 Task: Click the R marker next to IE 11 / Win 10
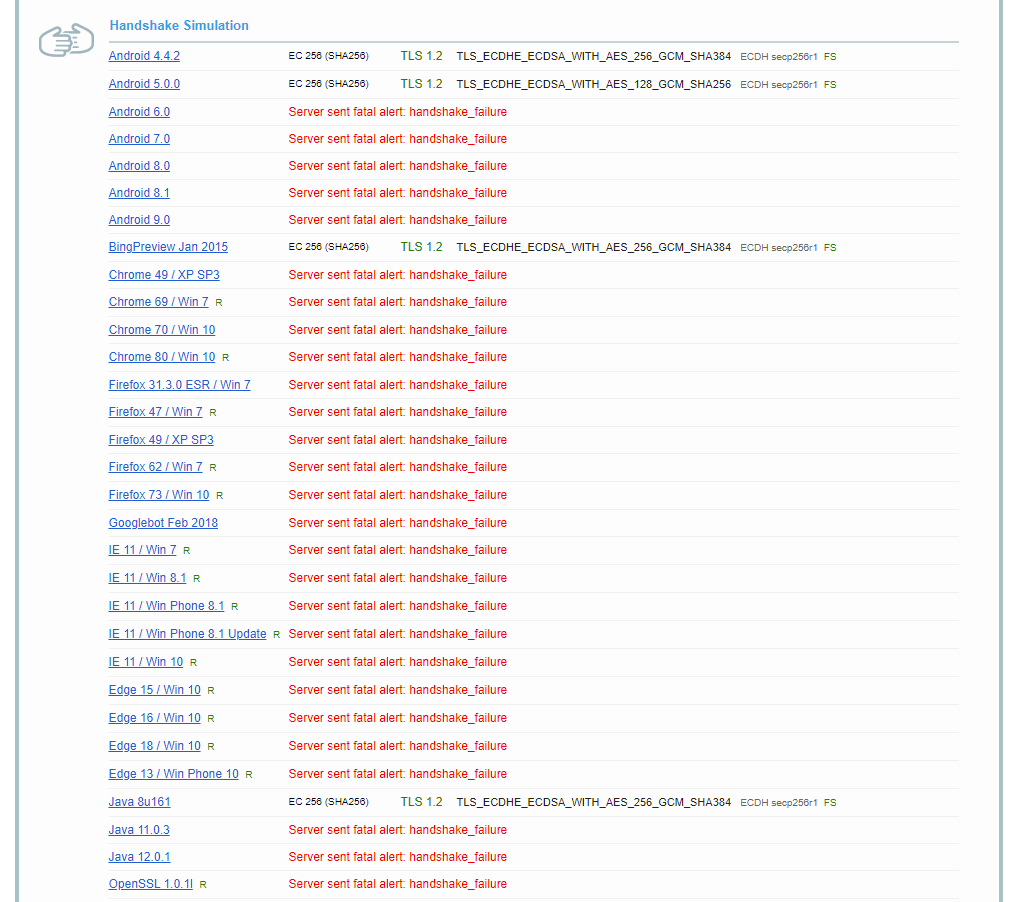[x=193, y=663]
